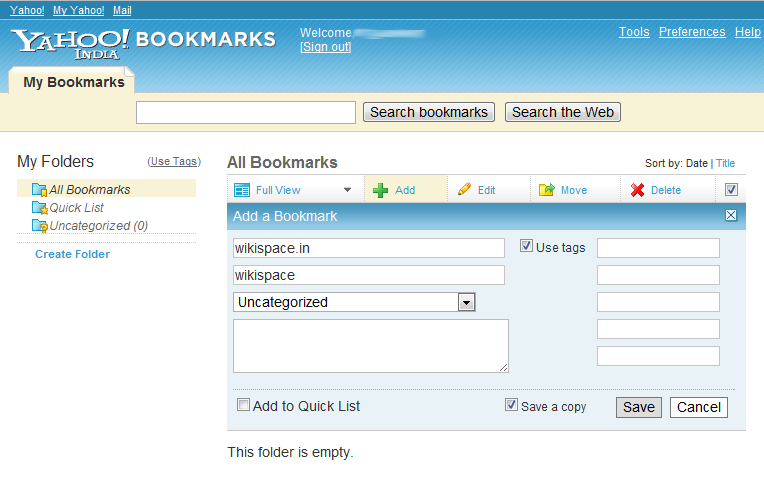
Task: Click the Create Folder link
Action: click(x=73, y=254)
